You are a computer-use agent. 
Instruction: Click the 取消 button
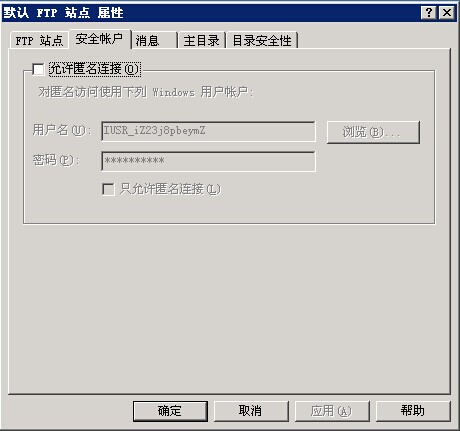click(x=251, y=411)
